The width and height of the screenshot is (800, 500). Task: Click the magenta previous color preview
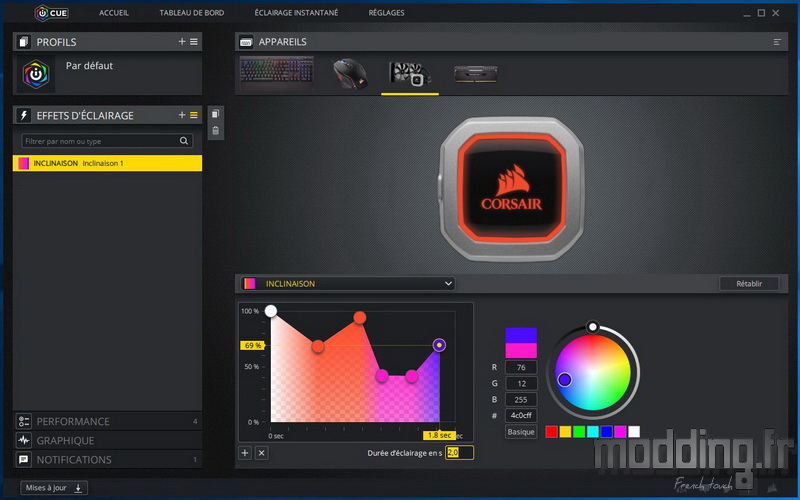point(521,351)
